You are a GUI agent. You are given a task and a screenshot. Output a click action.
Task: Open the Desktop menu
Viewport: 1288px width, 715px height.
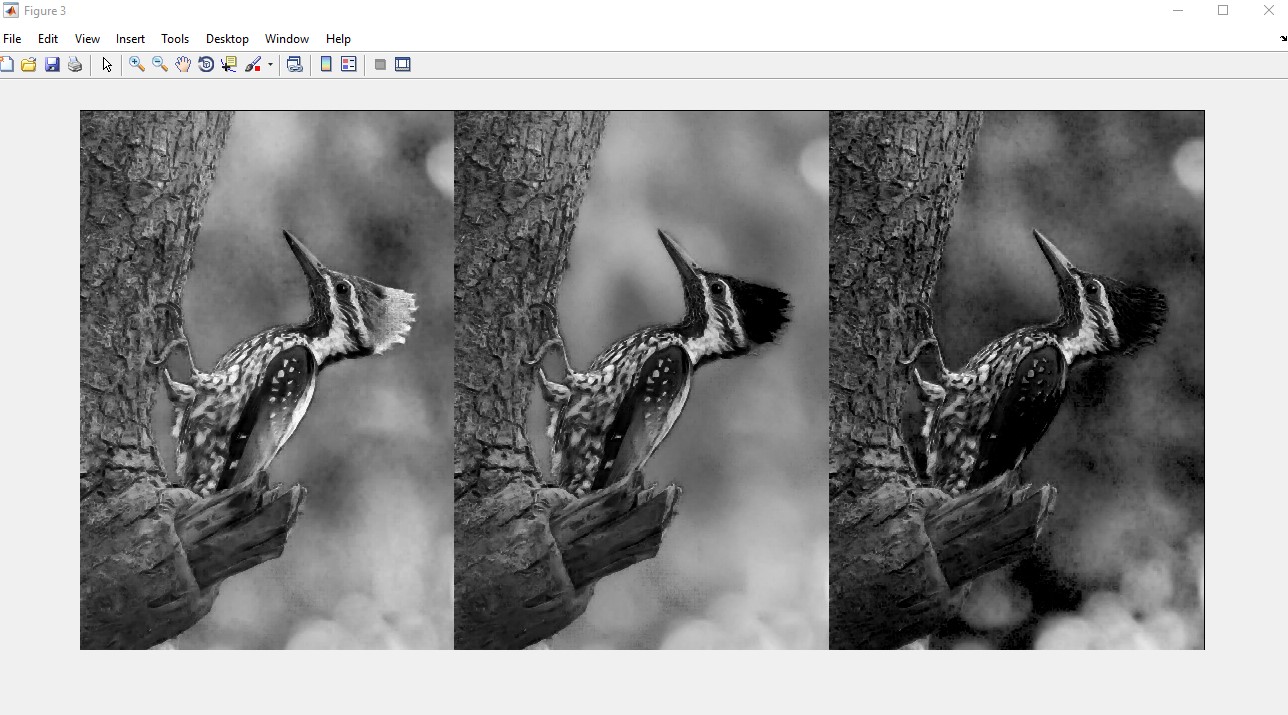tap(227, 39)
